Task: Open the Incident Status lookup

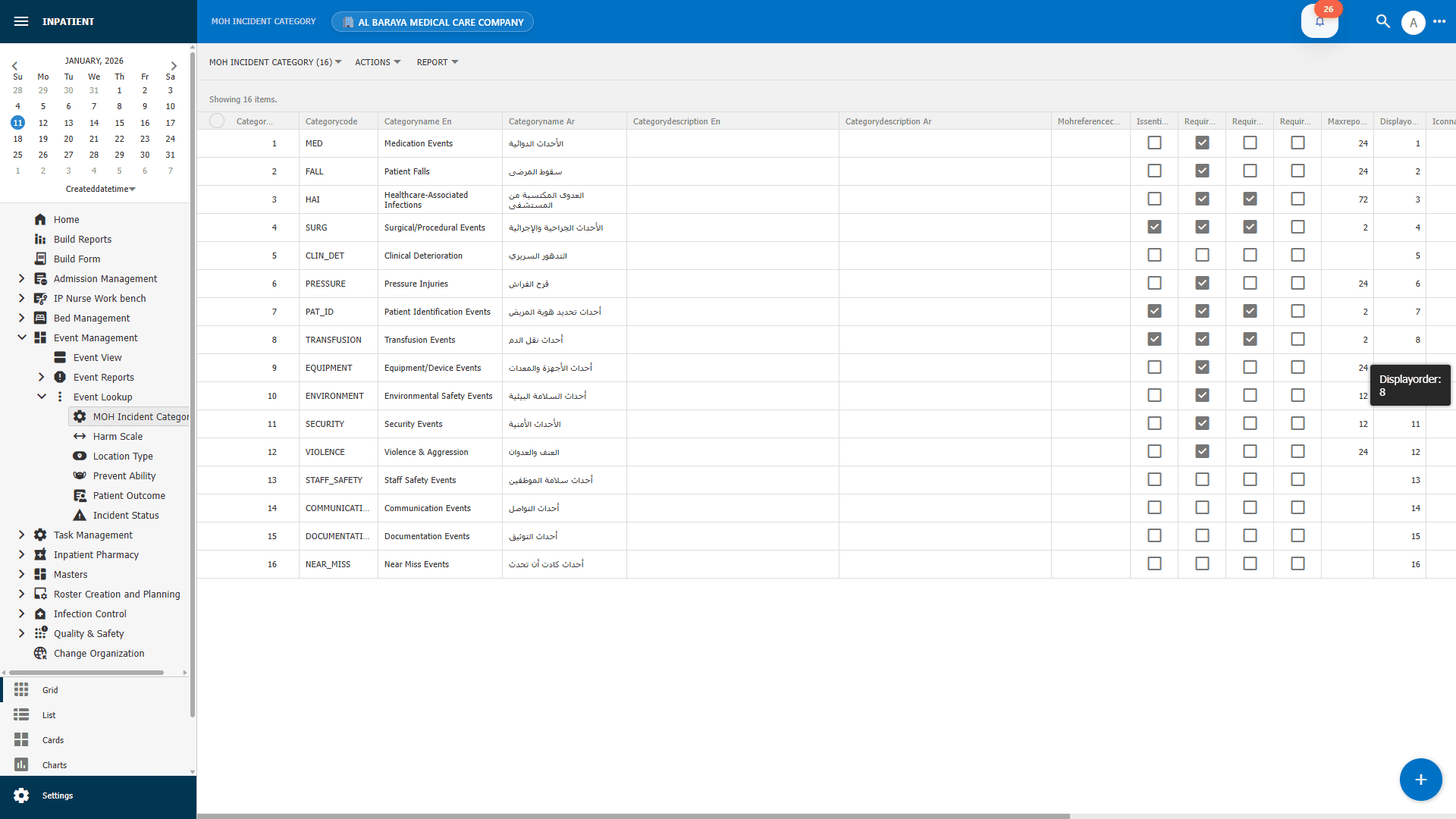Action: [x=125, y=515]
